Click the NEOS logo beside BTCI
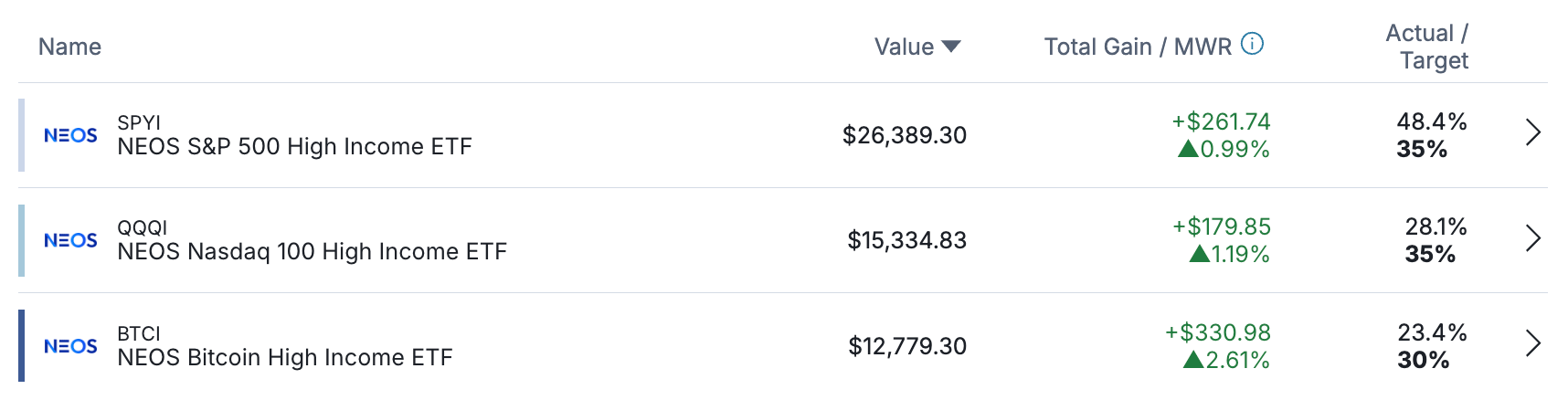1568x400 pixels. tap(70, 346)
